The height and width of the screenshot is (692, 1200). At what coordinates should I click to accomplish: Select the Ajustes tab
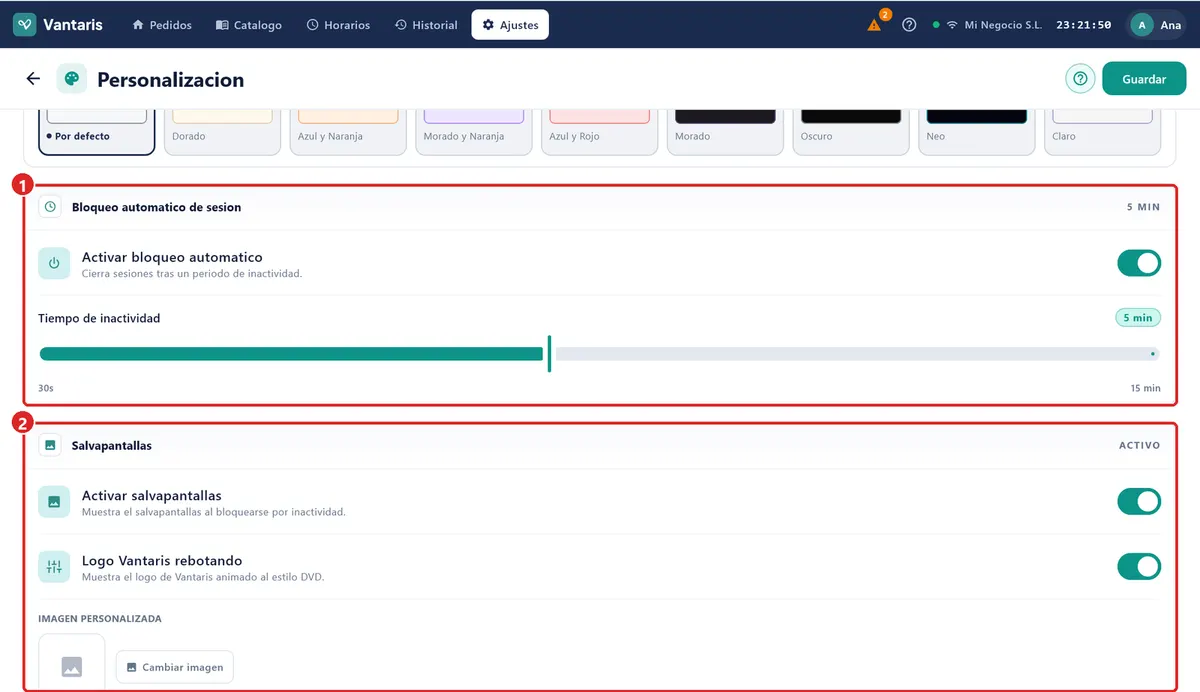[x=510, y=25]
